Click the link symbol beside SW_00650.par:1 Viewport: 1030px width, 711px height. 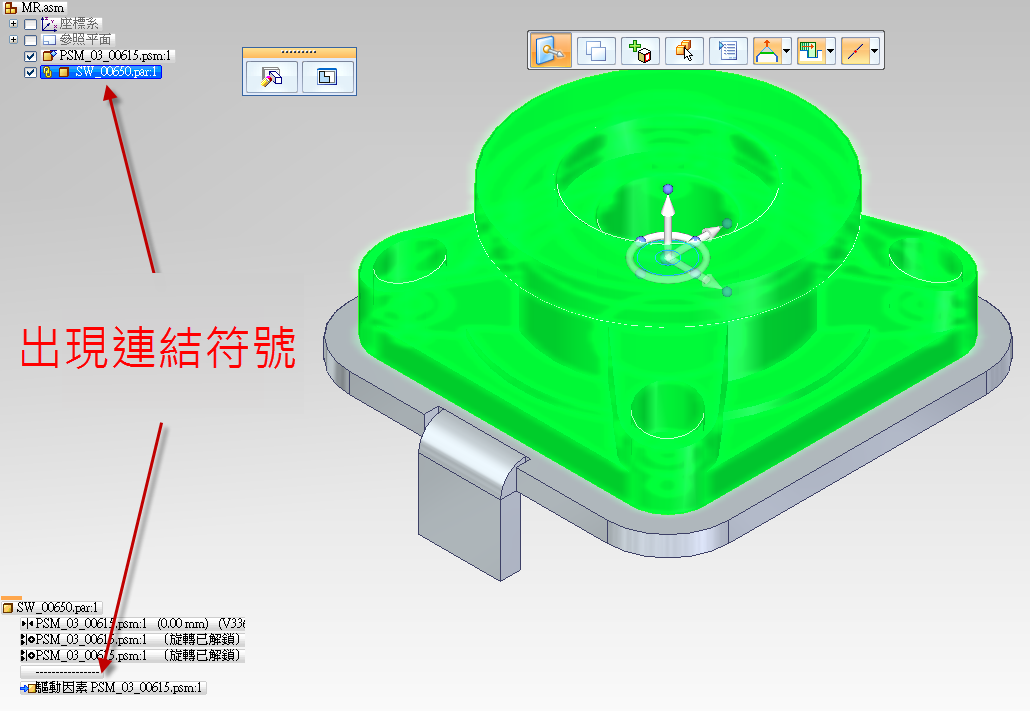(48, 72)
